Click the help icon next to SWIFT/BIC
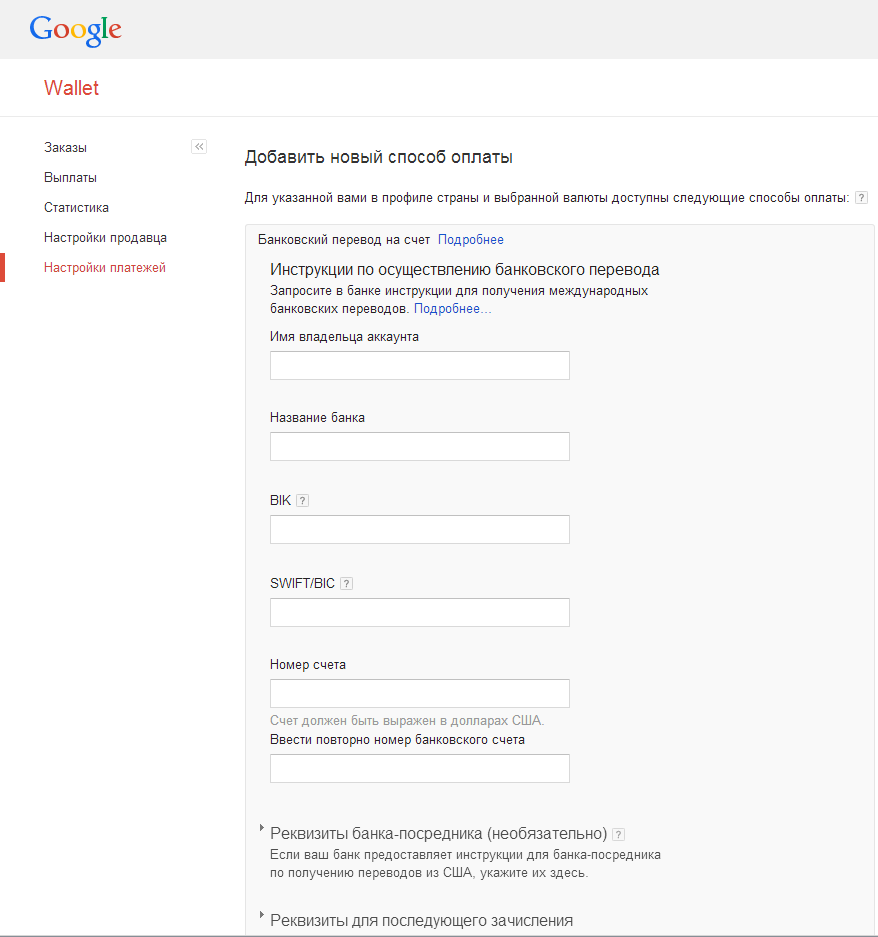The width and height of the screenshot is (878, 937). point(347,583)
